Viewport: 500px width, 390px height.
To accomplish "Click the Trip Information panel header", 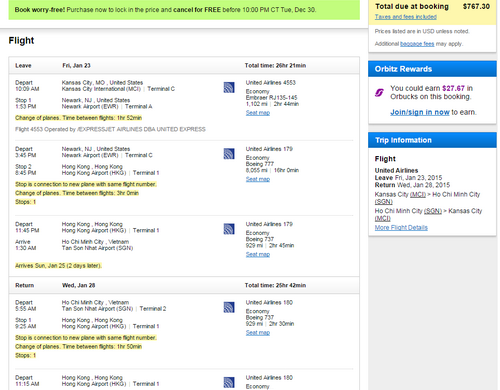I will click(432, 140).
